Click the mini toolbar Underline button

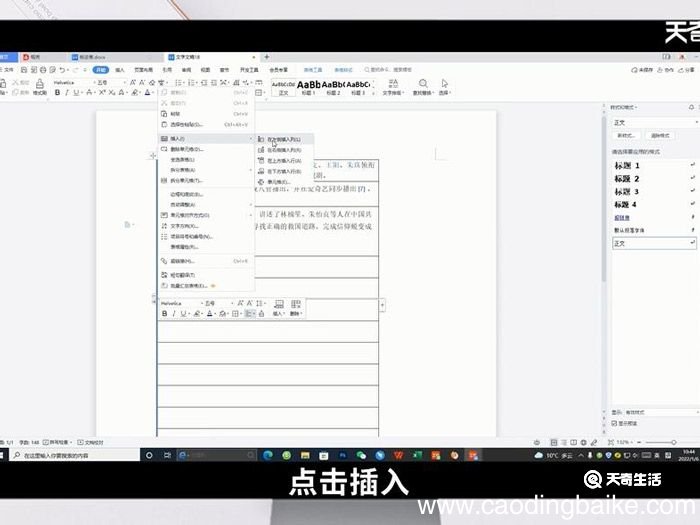(x=183, y=314)
